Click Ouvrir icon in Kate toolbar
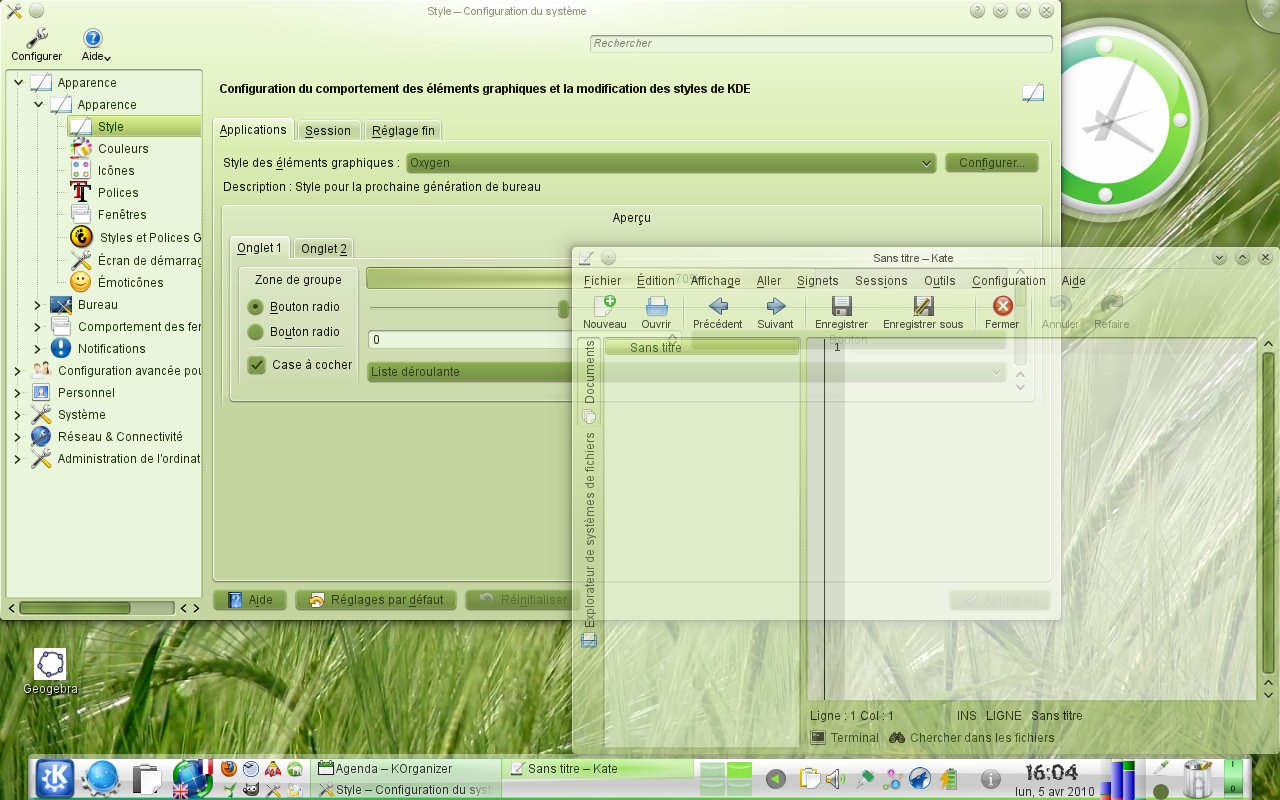This screenshot has height=800, width=1280. click(656, 306)
